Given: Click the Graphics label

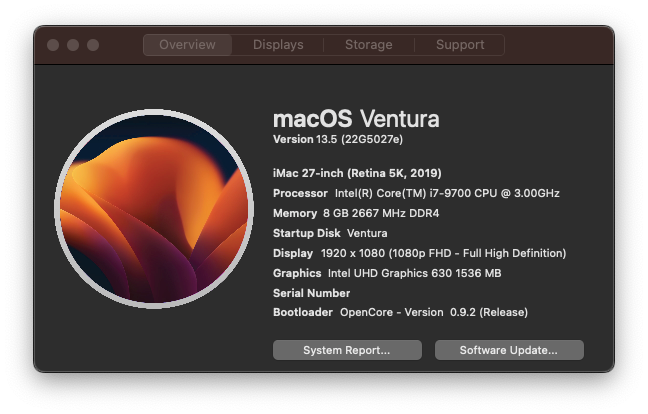Looking at the screenshot, I should pyautogui.click(x=297, y=274).
